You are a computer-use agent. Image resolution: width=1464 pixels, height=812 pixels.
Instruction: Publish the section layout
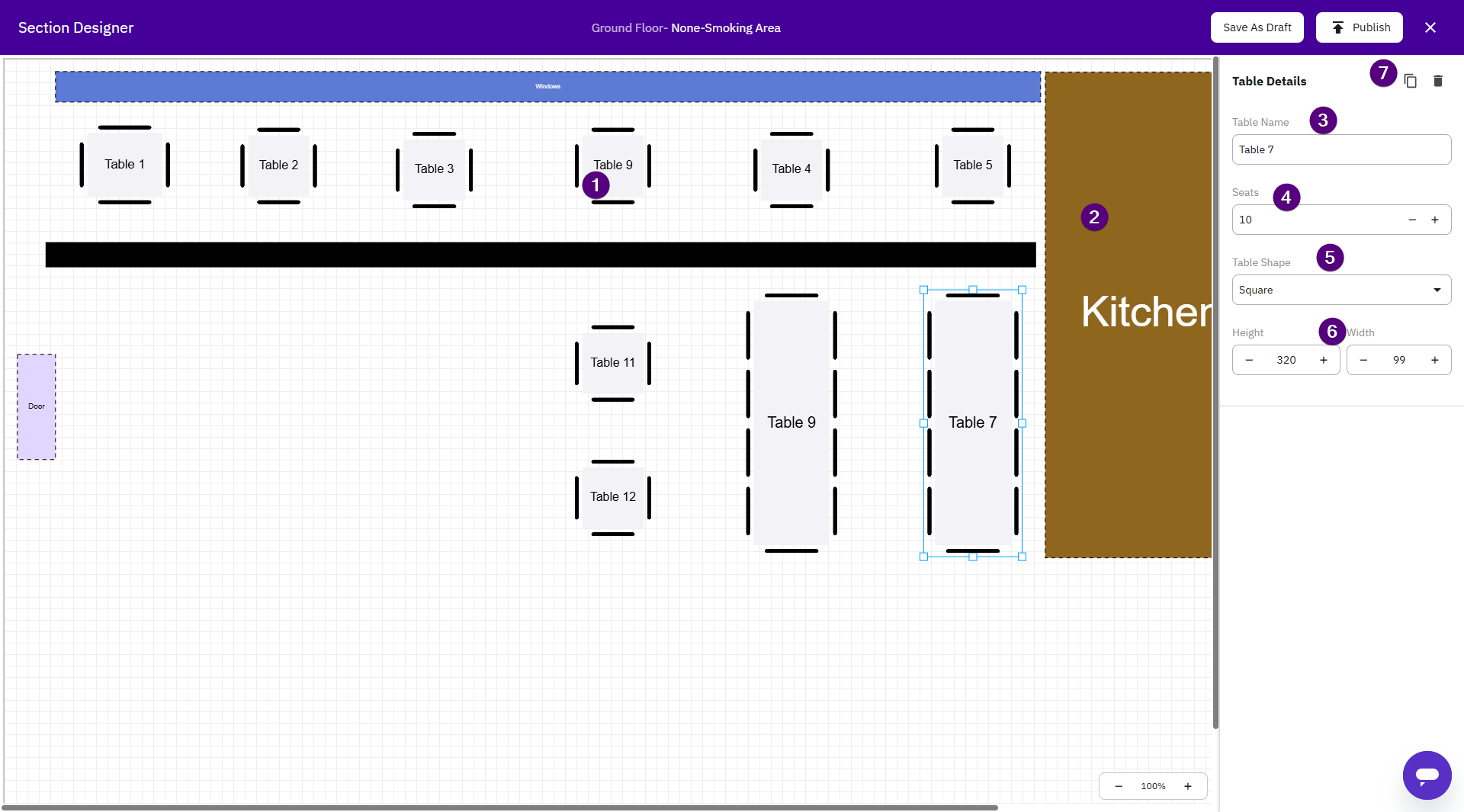click(1359, 27)
